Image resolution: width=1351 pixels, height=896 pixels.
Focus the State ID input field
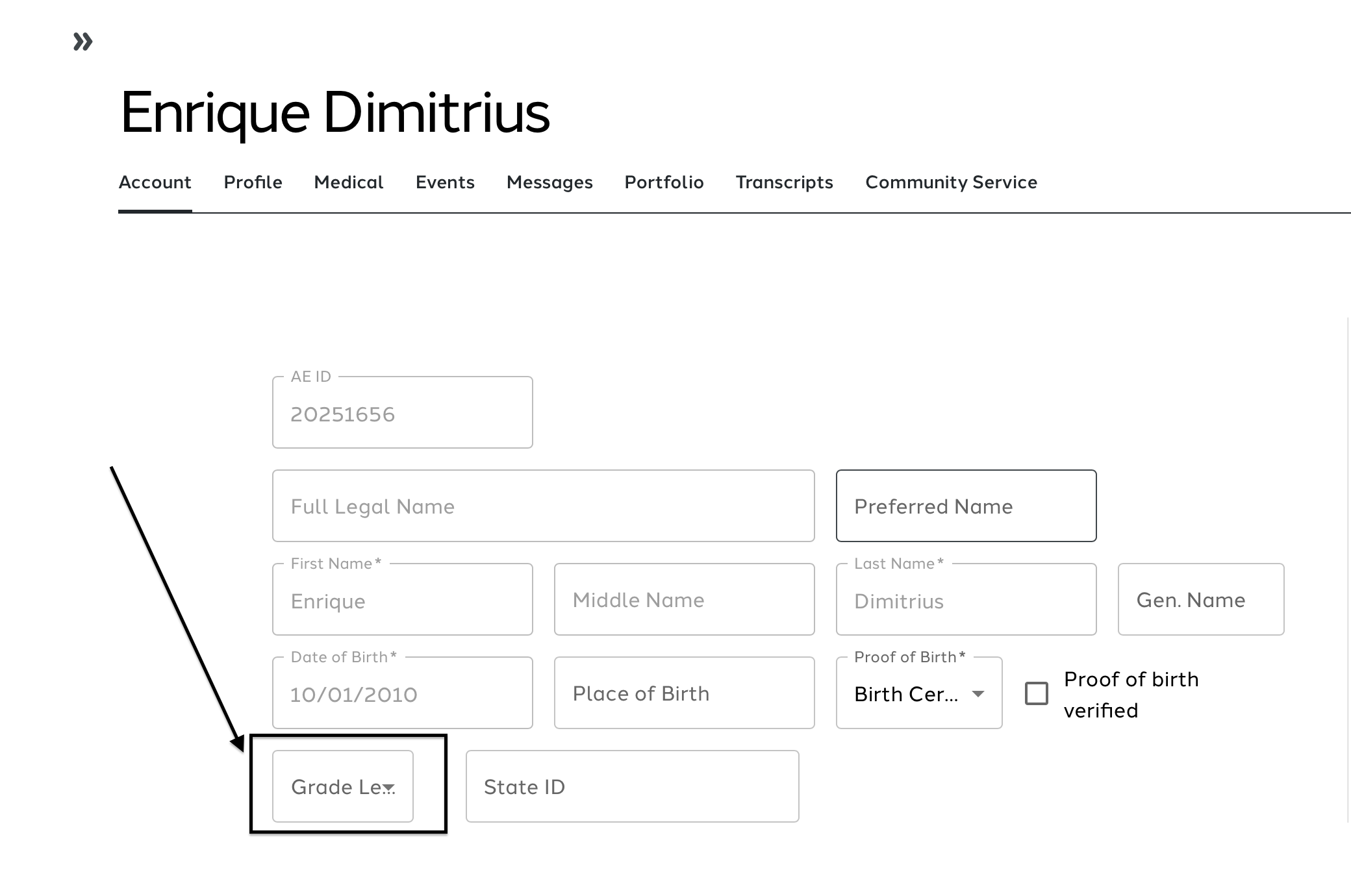tap(632, 787)
